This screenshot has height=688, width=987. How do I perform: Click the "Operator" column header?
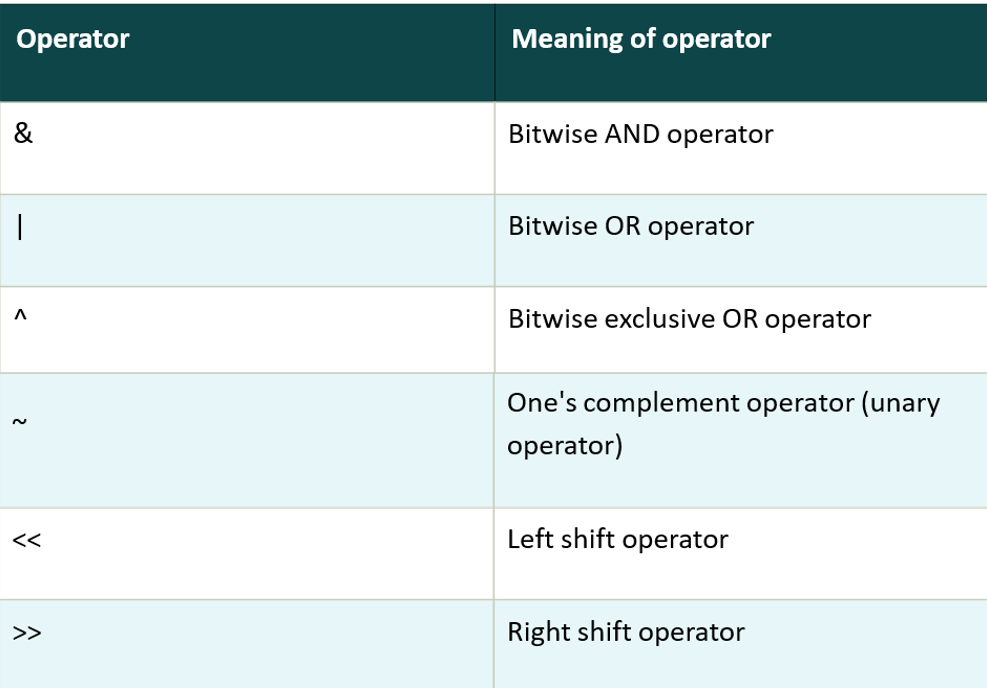coord(73,39)
